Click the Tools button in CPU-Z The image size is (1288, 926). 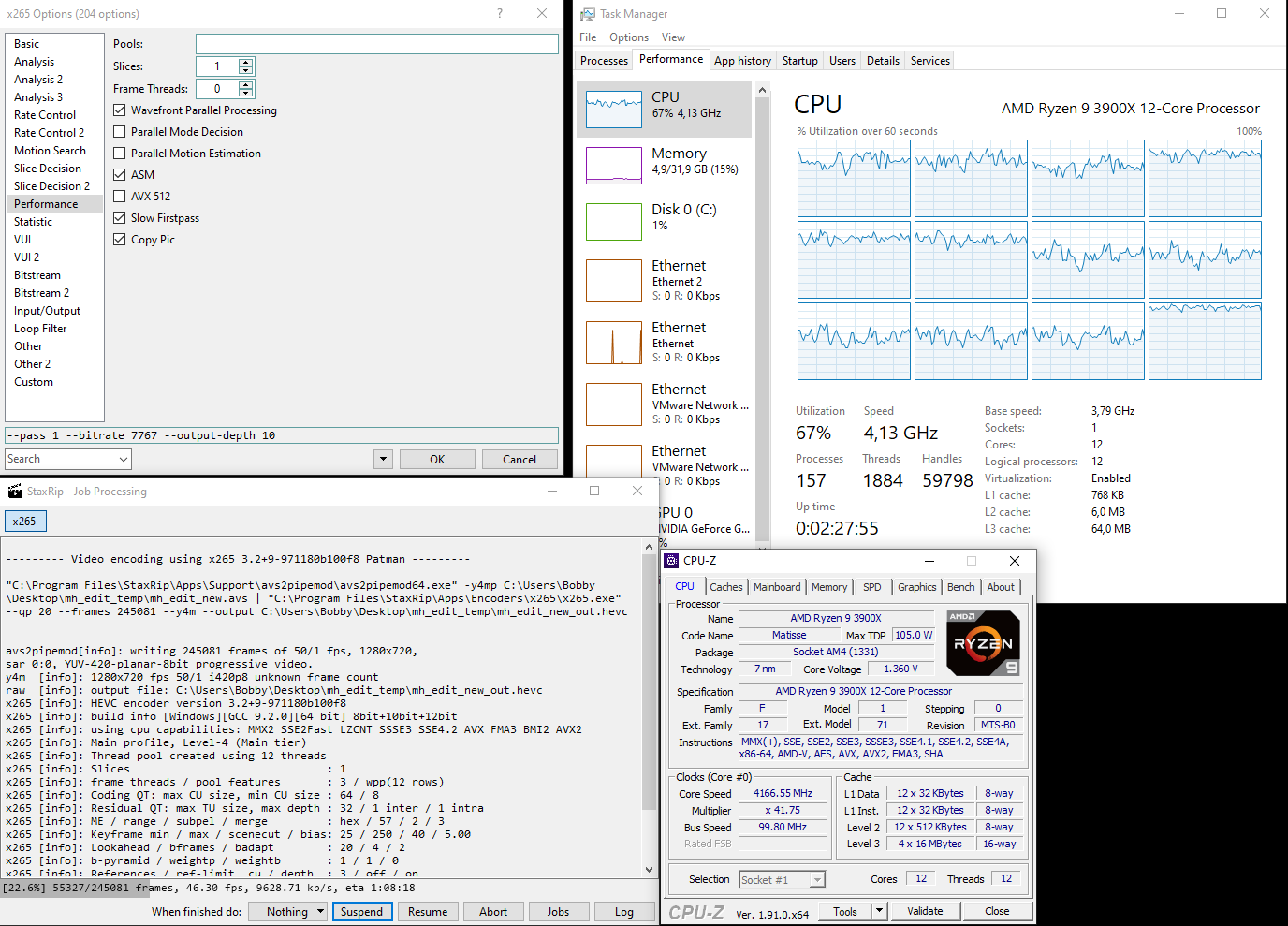(845, 911)
